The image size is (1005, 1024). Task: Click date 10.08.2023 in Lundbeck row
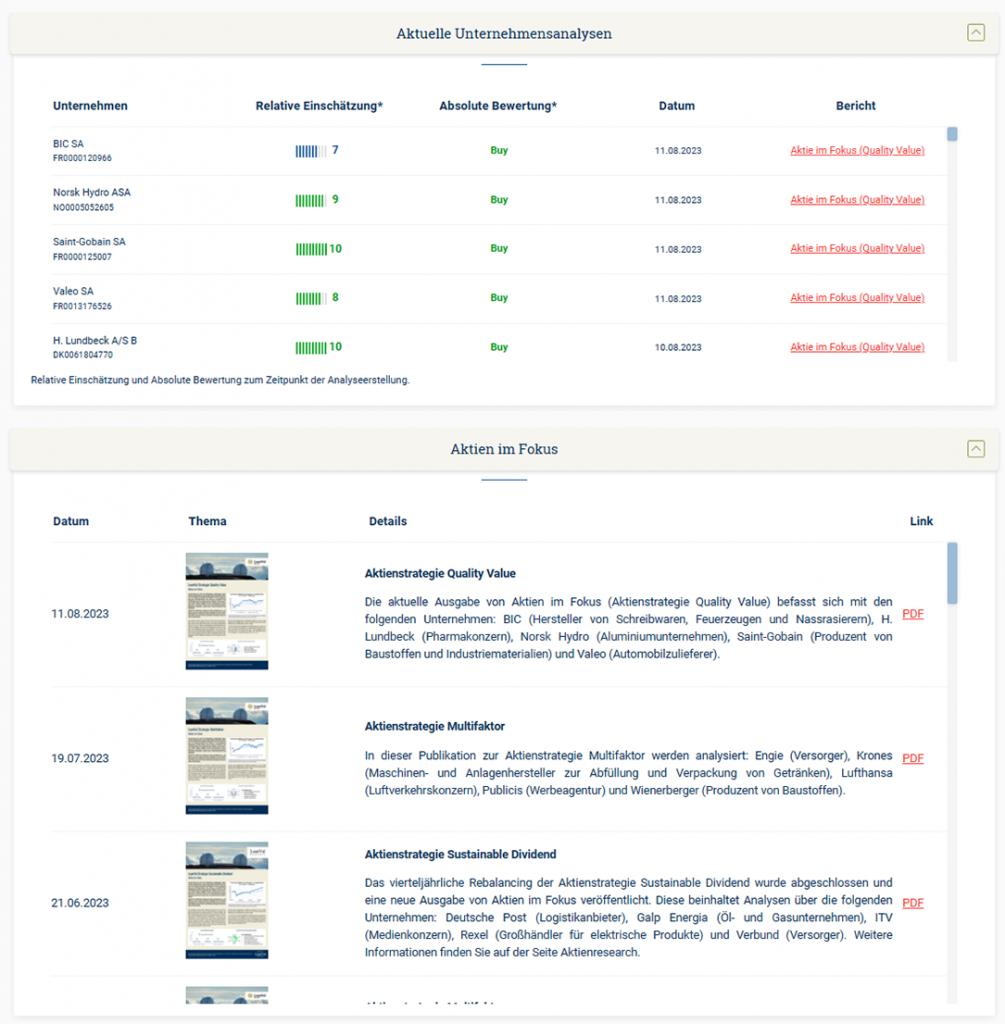pos(678,347)
